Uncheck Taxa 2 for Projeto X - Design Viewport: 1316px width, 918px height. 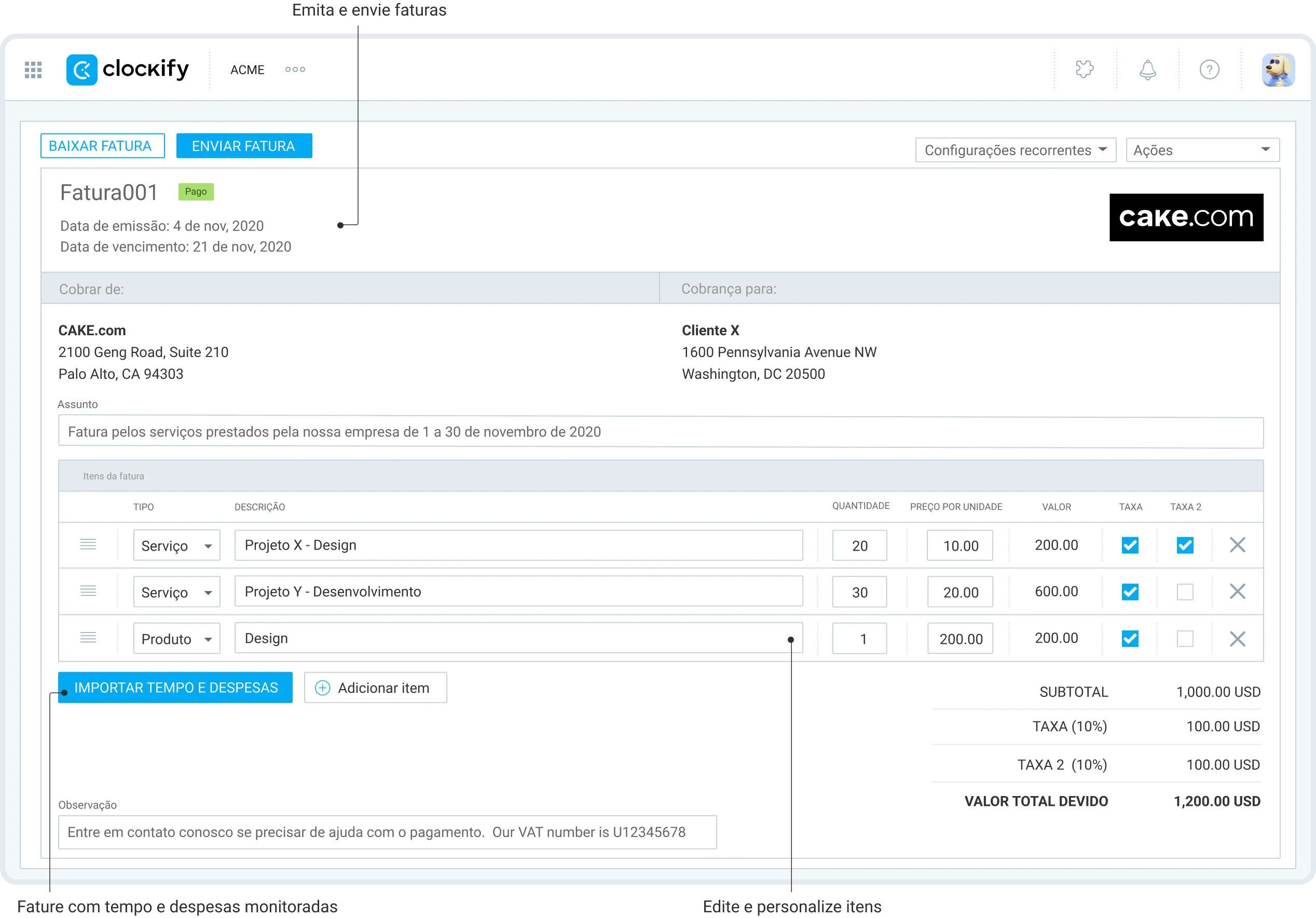[1185, 545]
